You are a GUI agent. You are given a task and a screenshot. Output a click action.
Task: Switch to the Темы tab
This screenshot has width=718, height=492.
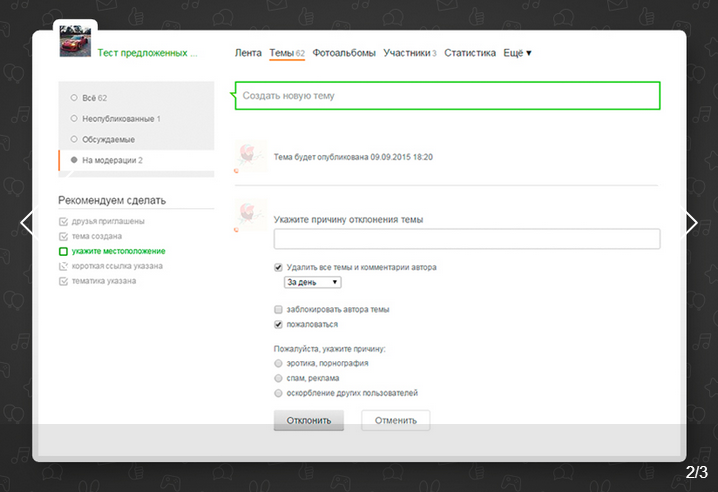point(287,53)
